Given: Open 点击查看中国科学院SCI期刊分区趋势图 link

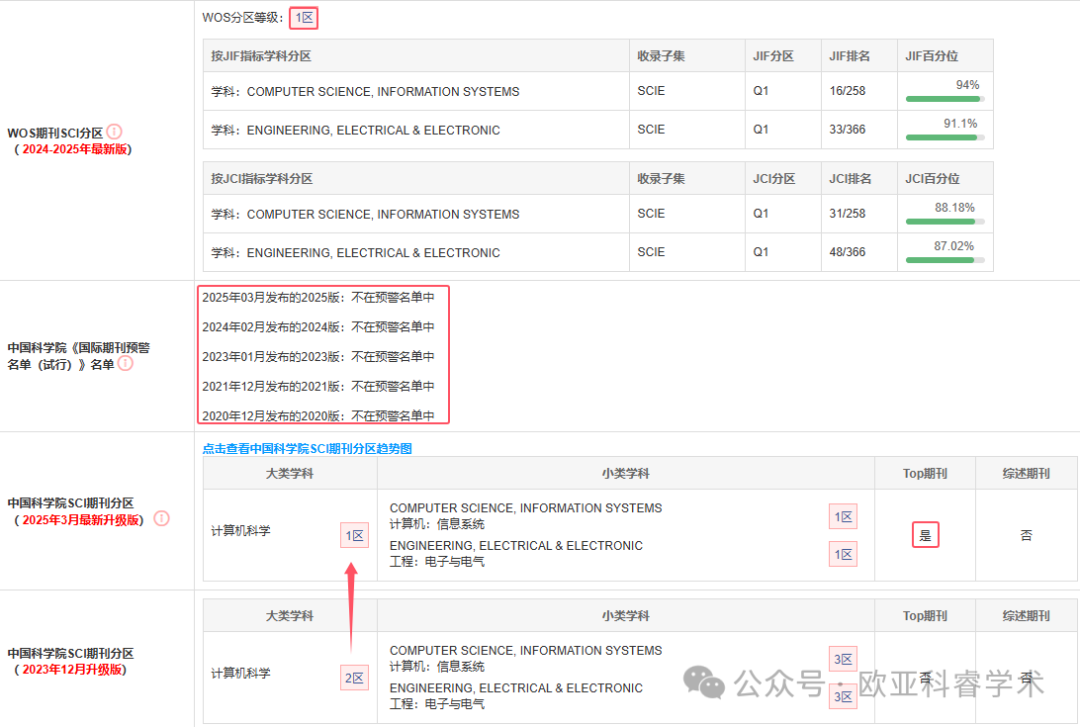Looking at the screenshot, I should (x=307, y=449).
